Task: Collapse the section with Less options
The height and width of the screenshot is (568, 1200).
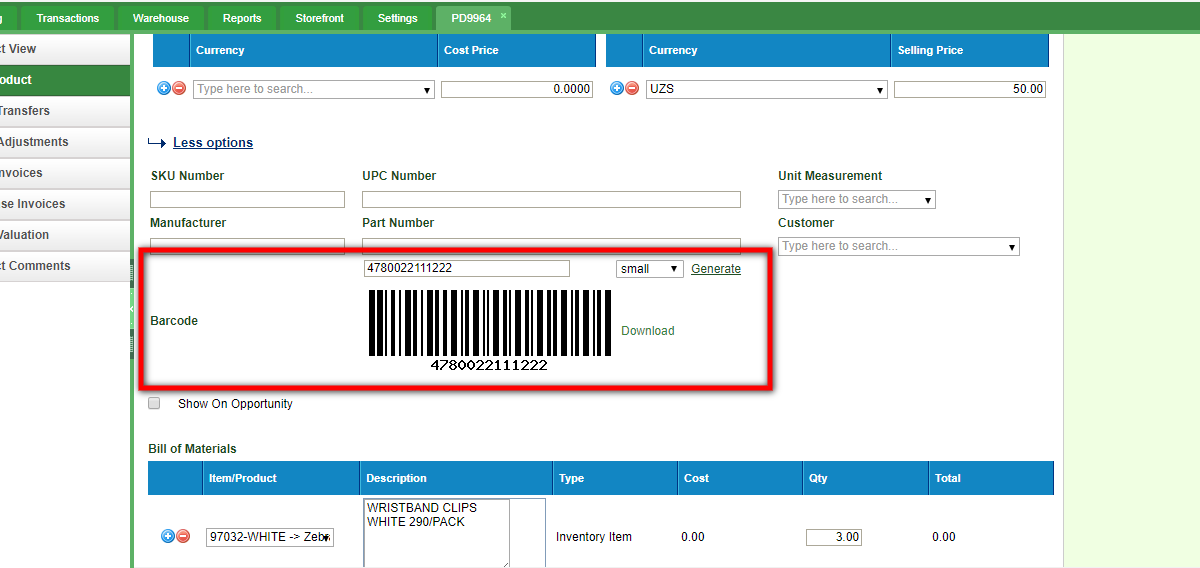Action: [x=213, y=143]
